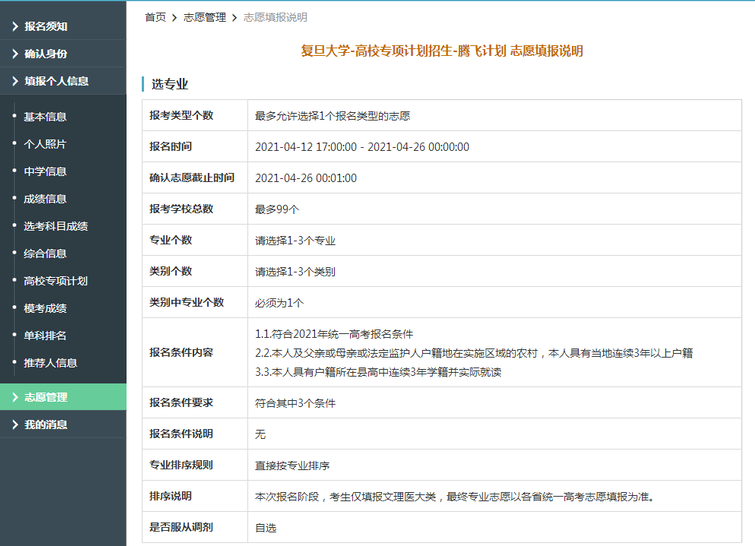
Task: Click the 报考类型个数 row label
Action: (181, 115)
